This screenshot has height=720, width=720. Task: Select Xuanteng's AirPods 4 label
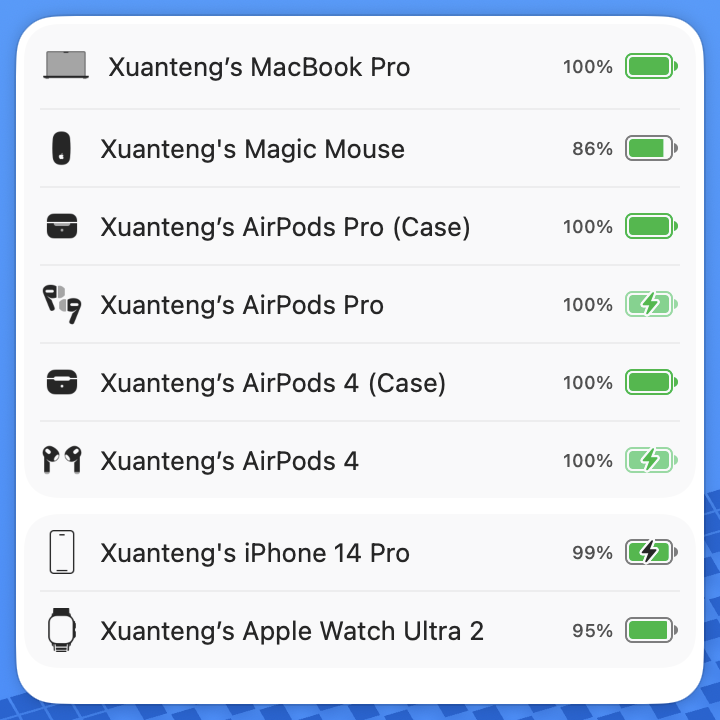tap(229, 461)
